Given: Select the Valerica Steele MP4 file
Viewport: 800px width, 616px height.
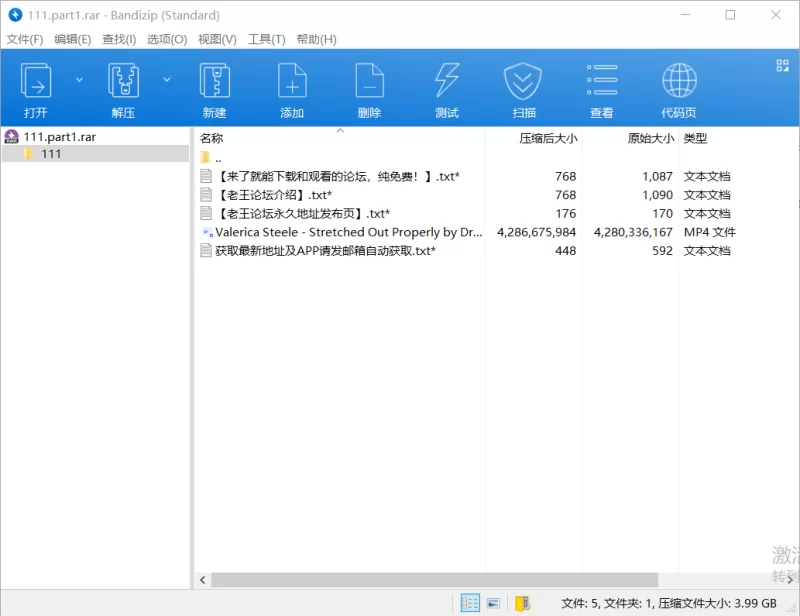Looking at the screenshot, I should pyautogui.click(x=348, y=232).
